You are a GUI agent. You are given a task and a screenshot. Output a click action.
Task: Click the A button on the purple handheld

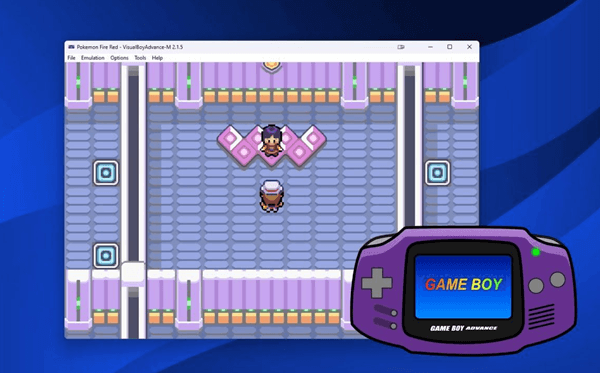pyautogui.click(x=558, y=280)
